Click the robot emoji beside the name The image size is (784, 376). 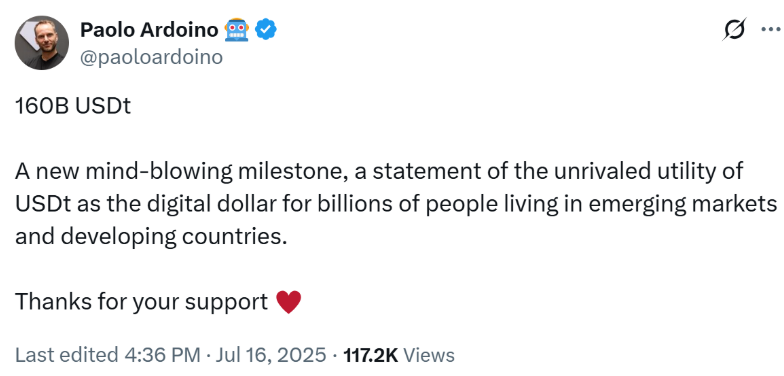point(237,30)
